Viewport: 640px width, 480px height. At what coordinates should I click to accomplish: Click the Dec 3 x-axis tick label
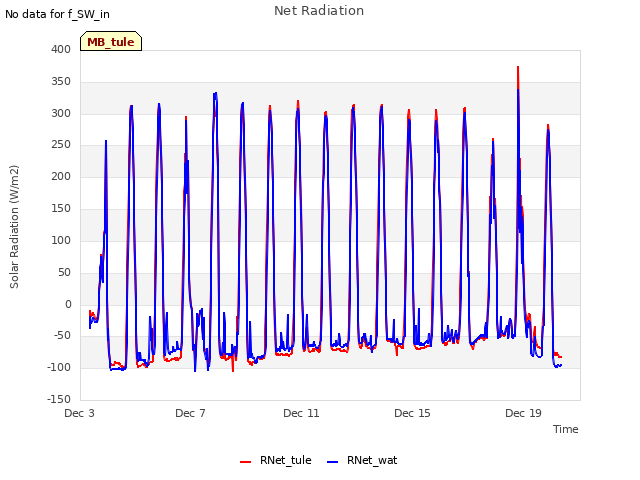click(x=79, y=413)
